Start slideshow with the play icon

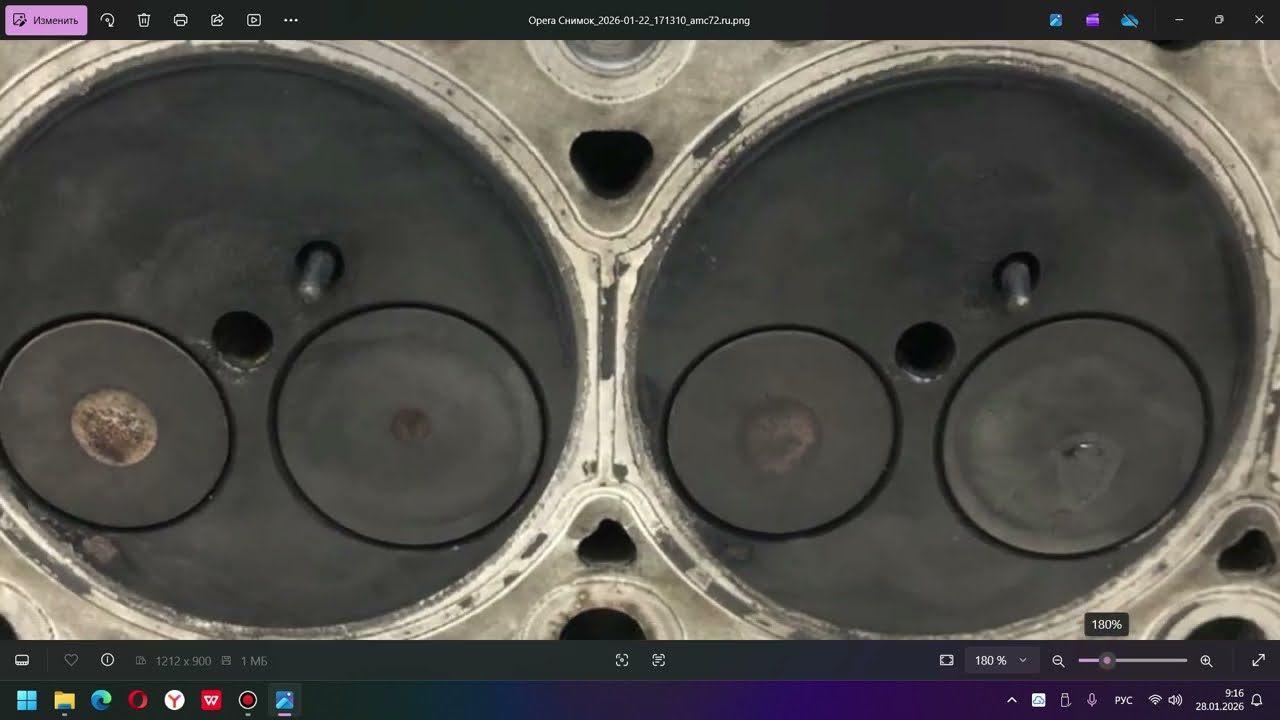[254, 20]
